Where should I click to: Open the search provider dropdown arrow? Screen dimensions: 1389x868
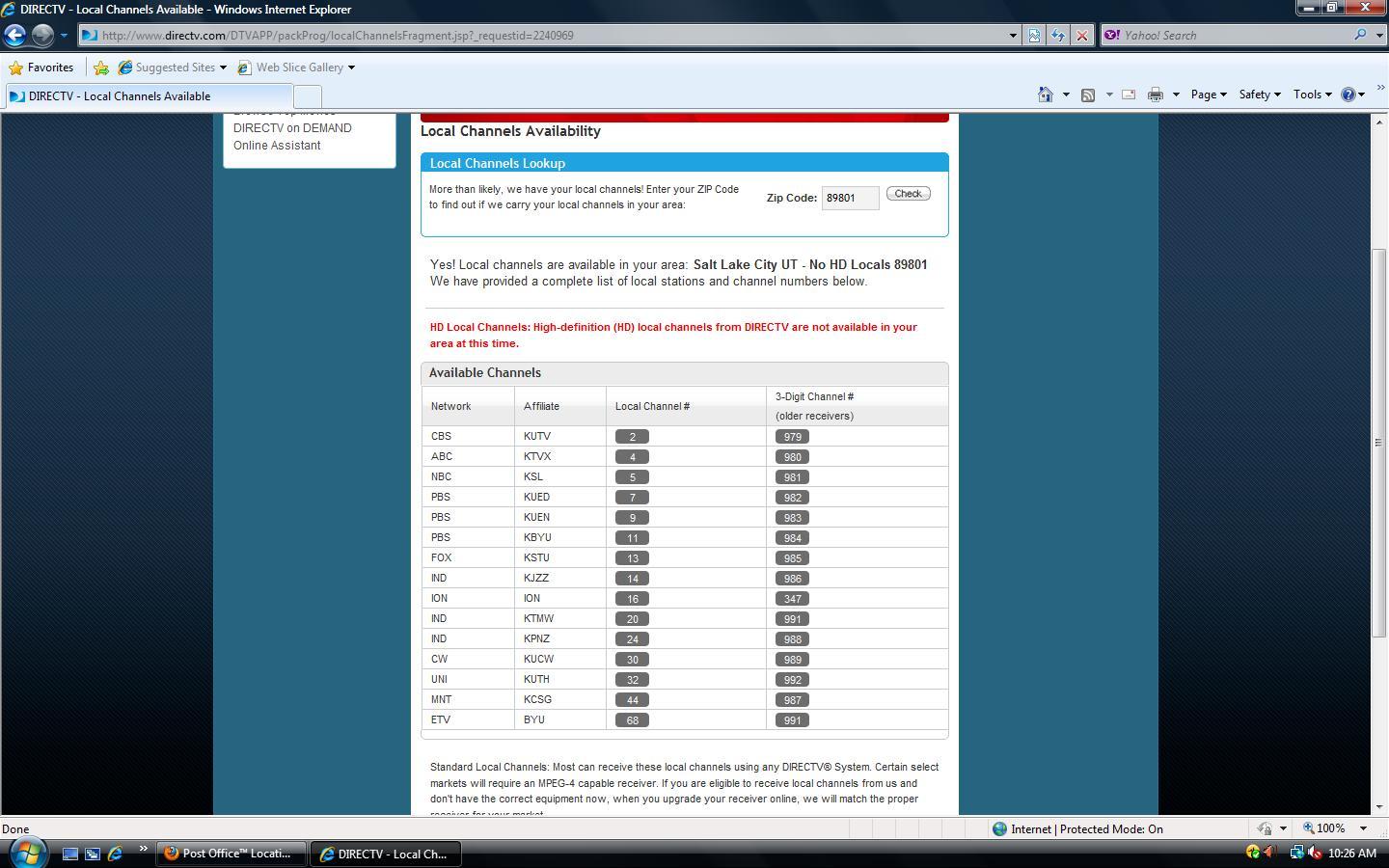pyautogui.click(x=1377, y=36)
